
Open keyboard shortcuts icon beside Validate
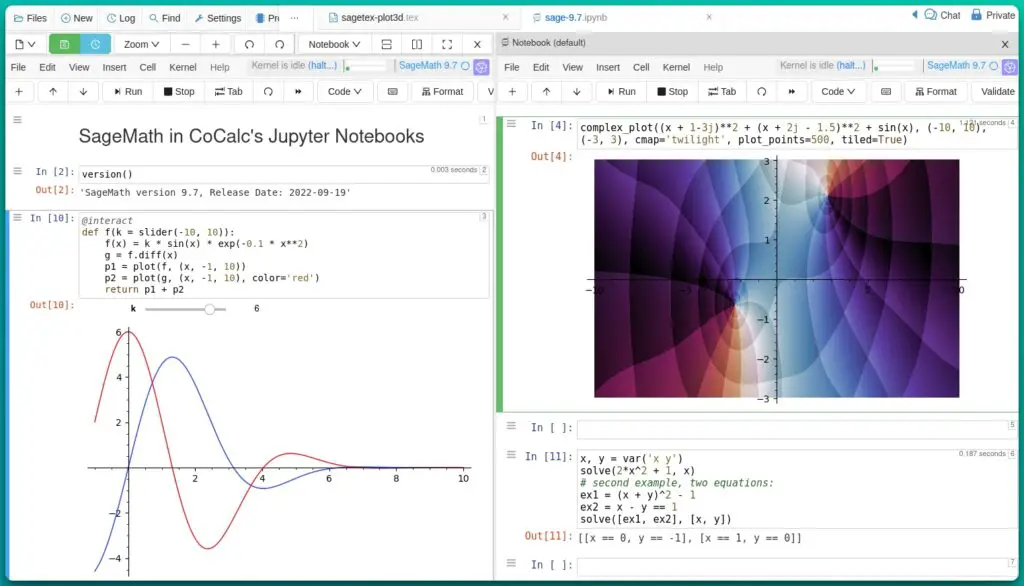886,91
